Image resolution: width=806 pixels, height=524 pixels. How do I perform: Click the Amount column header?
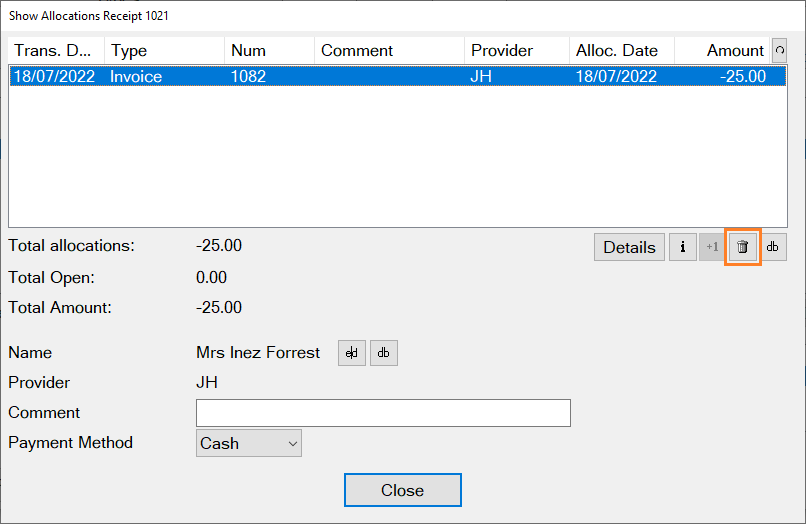click(722, 50)
